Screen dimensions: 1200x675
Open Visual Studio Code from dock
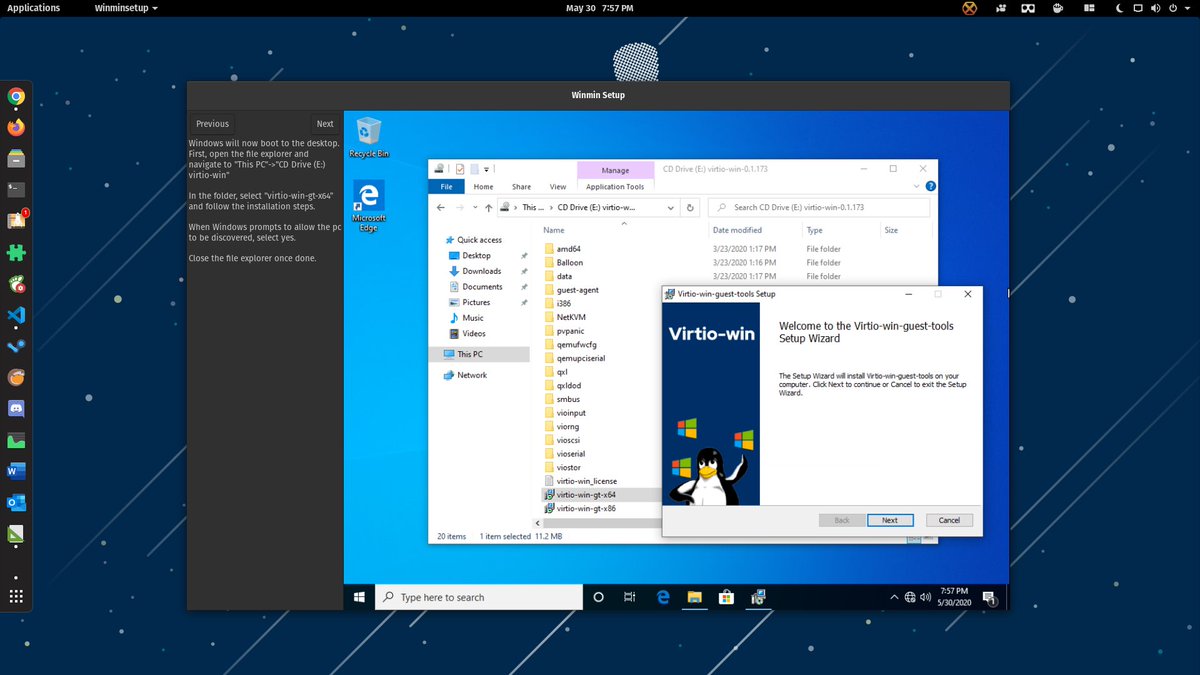(x=16, y=315)
